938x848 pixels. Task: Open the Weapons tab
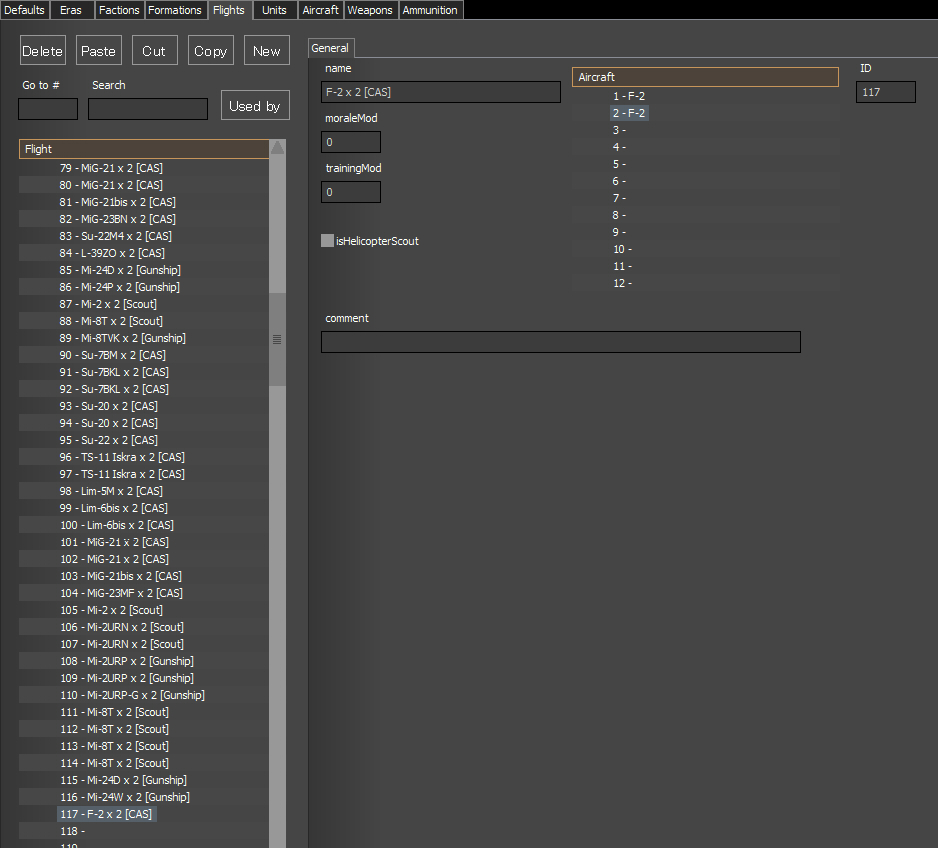click(370, 10)
